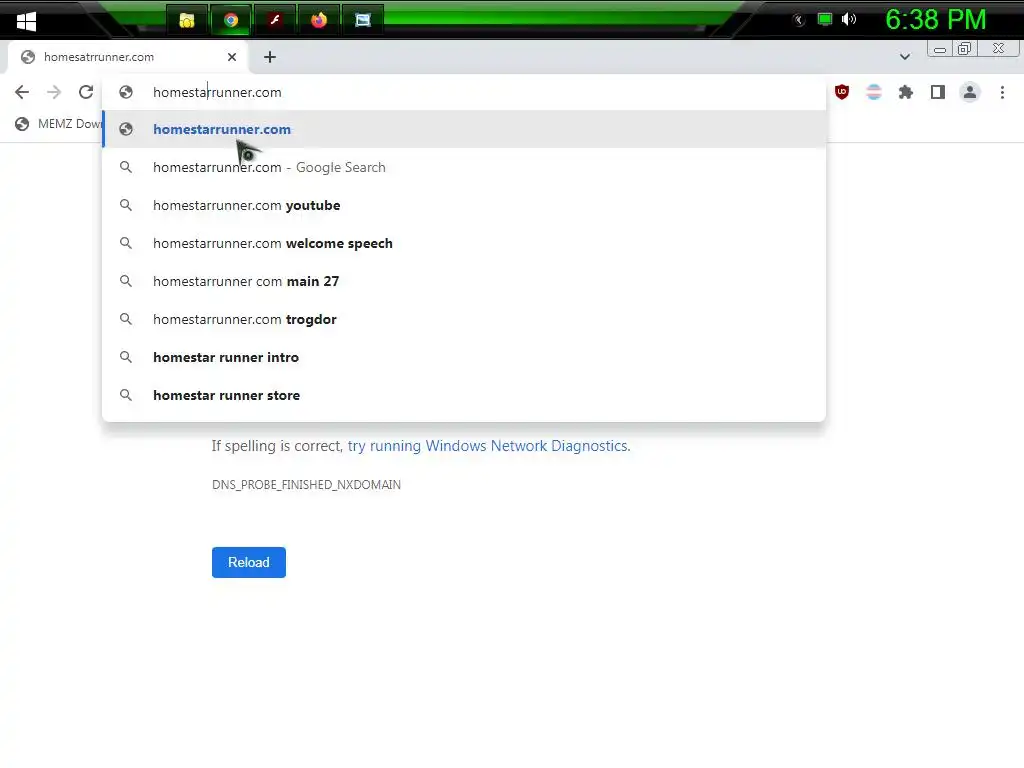The image size is (1024, 768).
Task: Expand the tab search chevron
Action: pos(904,57)
